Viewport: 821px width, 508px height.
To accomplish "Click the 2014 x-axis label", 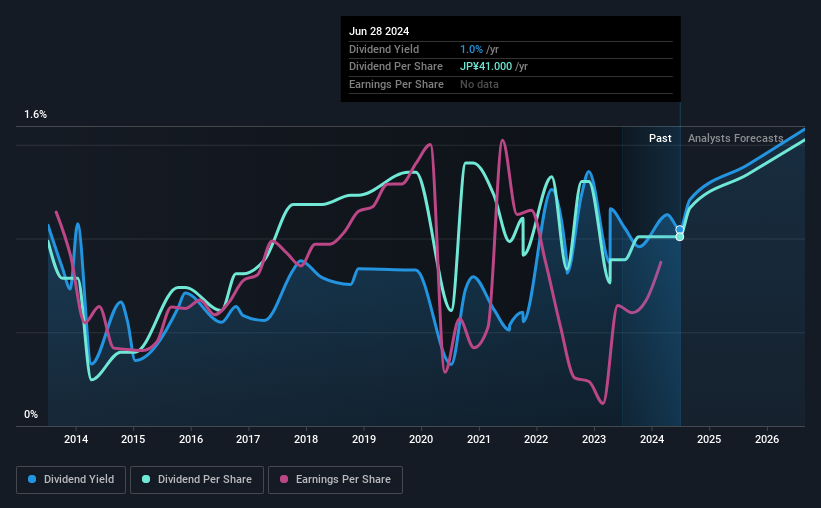I will click(76, 439).
